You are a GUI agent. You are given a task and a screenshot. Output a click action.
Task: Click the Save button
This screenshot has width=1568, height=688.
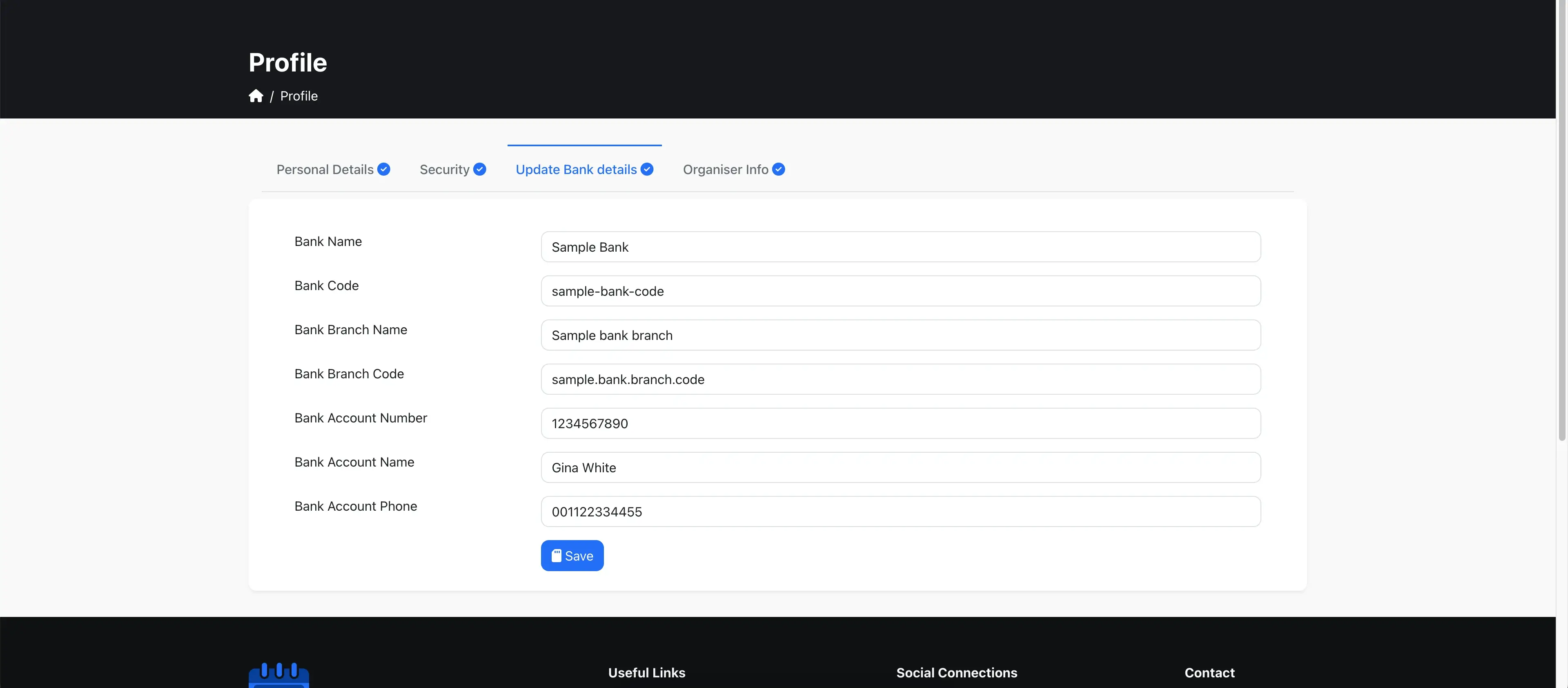coord(572,555)
